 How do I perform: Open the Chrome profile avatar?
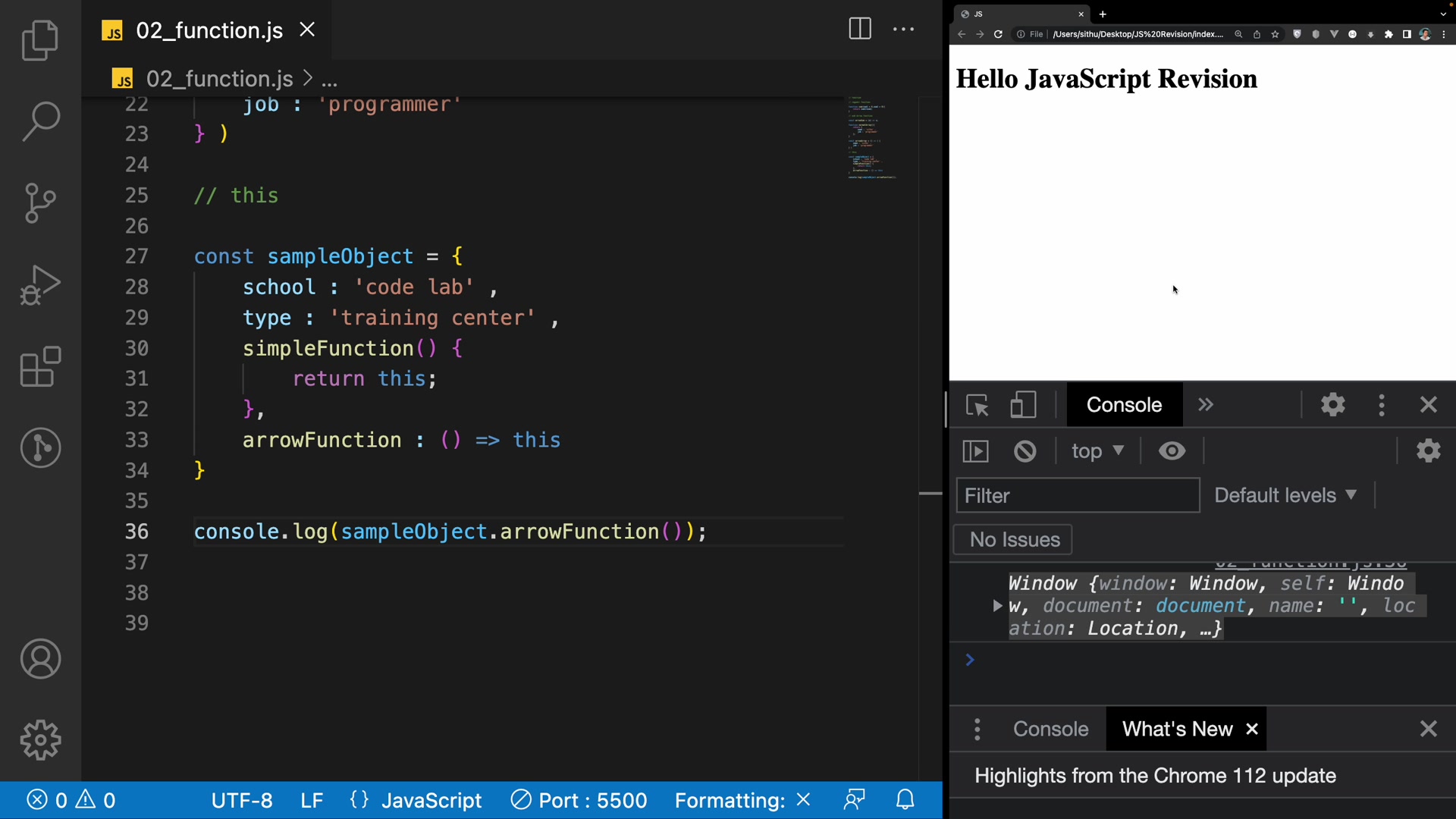click(1425, 34)
